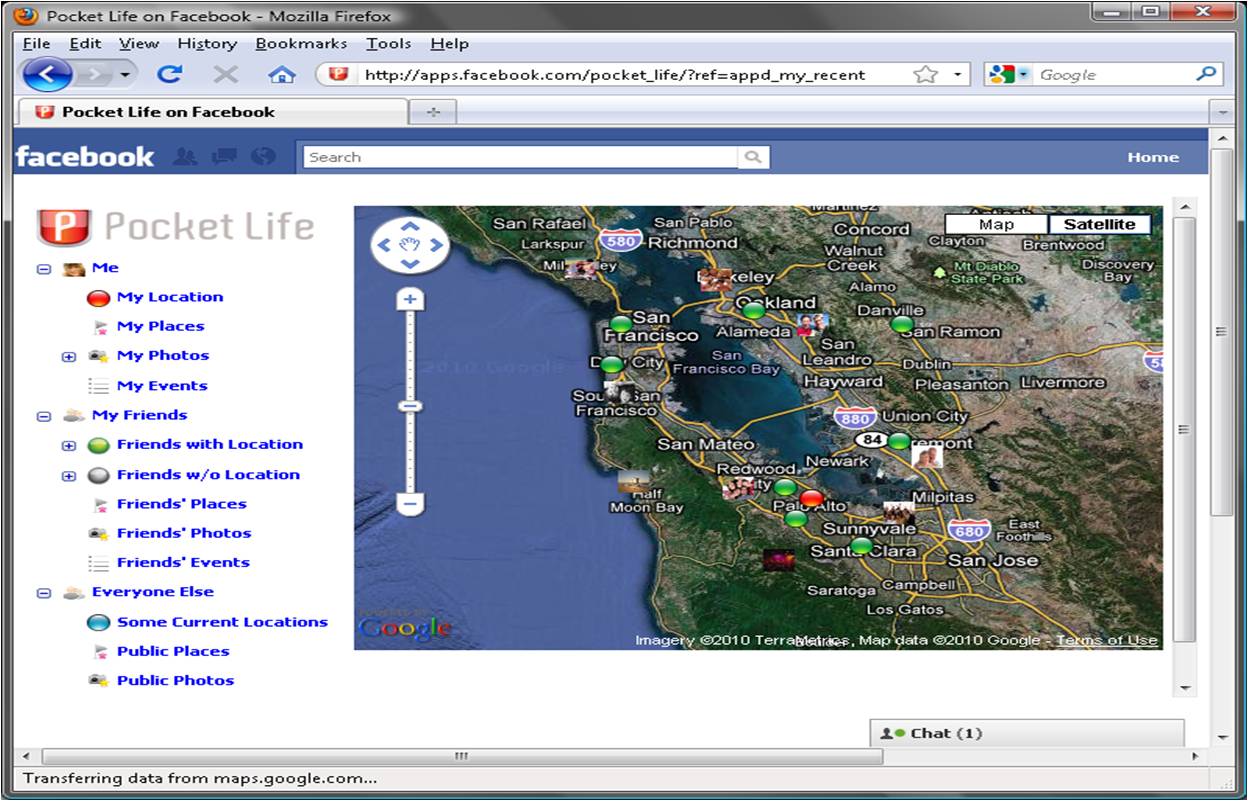
Task: Open the search engine selector dropdown
Action: click(x=1024, y=75)
